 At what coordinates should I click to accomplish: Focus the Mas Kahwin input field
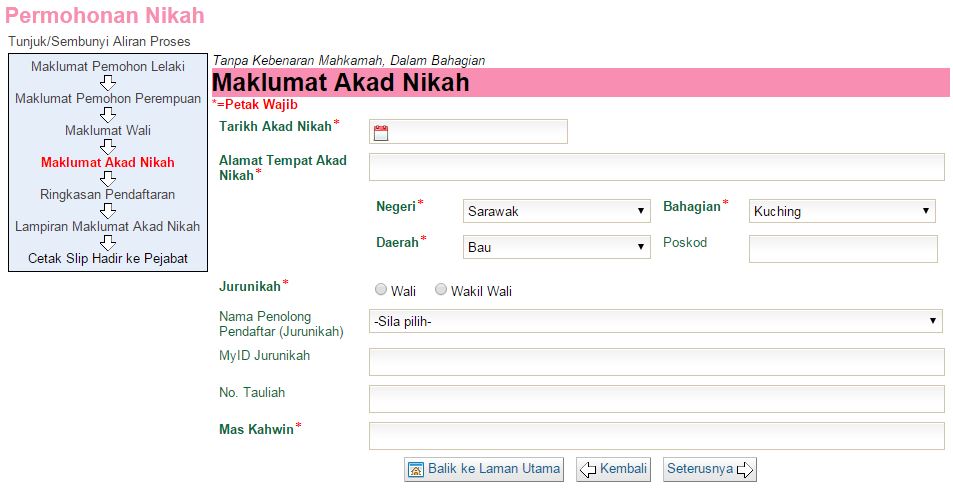tap(657, 436)
